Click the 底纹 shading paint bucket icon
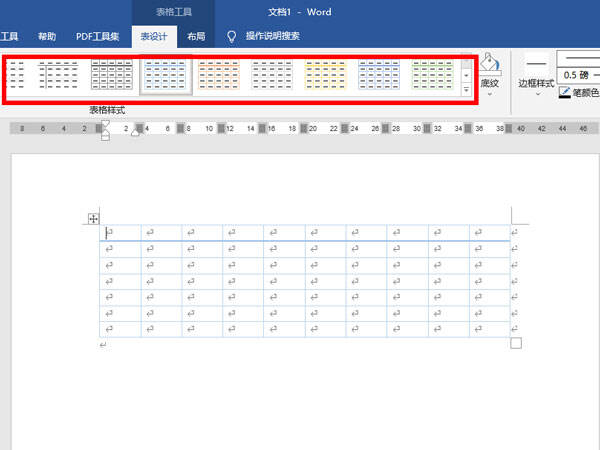Screen dimensions: 600x450 click(x=489, y=65)
